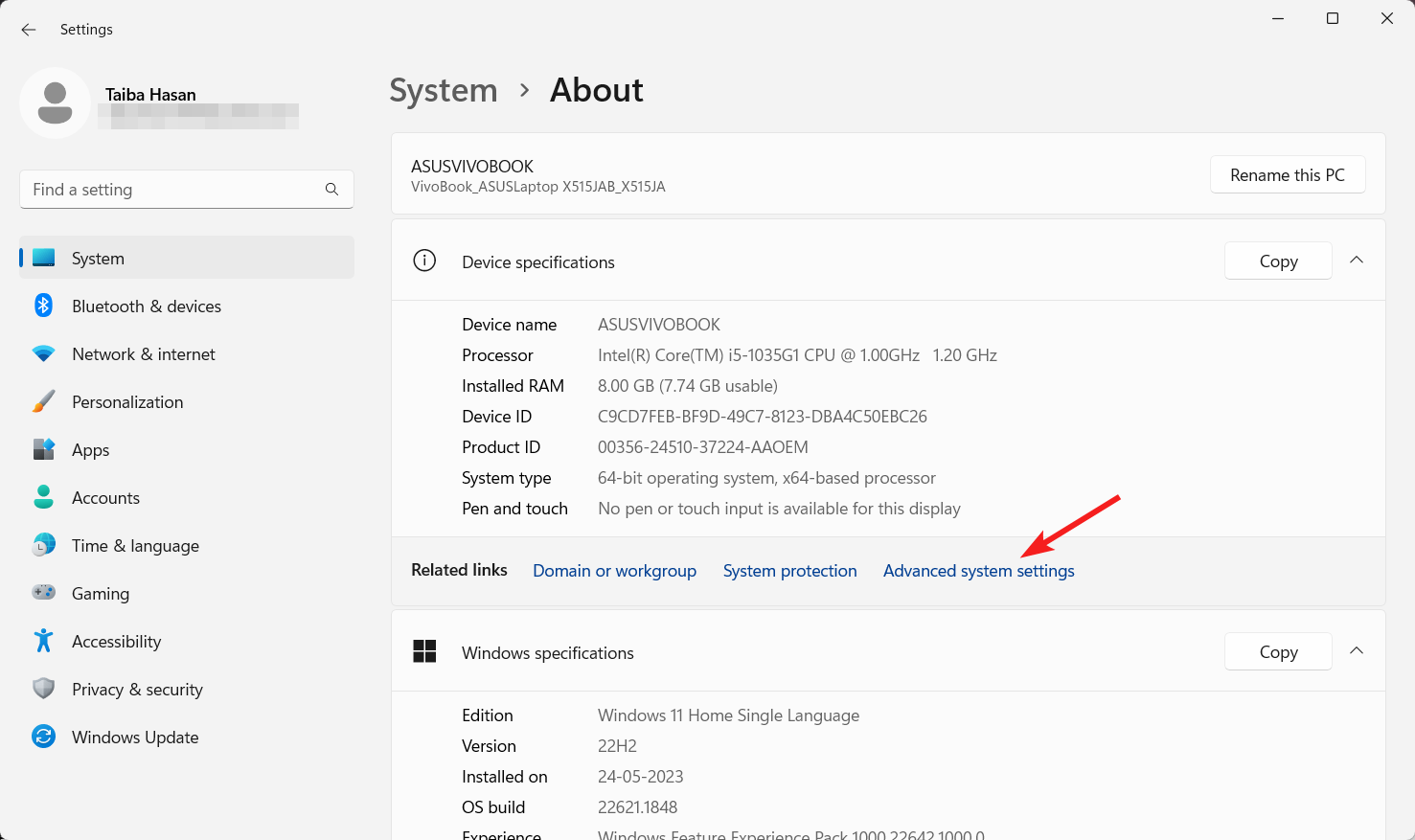This screenshot has height=840, width=1415.
Task: Minimize the Settings window
Action: click(1278, 18)
